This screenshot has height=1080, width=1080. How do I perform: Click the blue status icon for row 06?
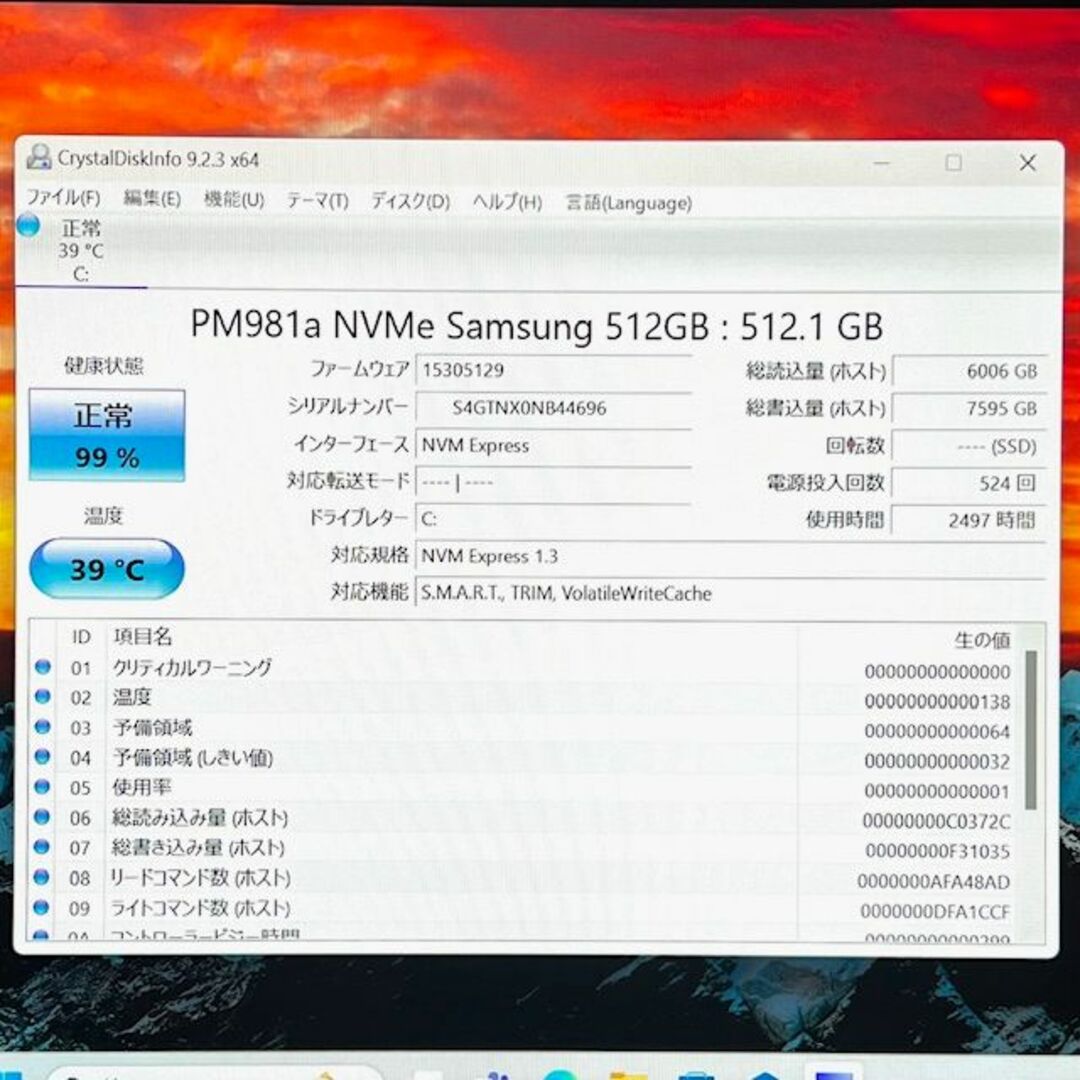point(42,816)
